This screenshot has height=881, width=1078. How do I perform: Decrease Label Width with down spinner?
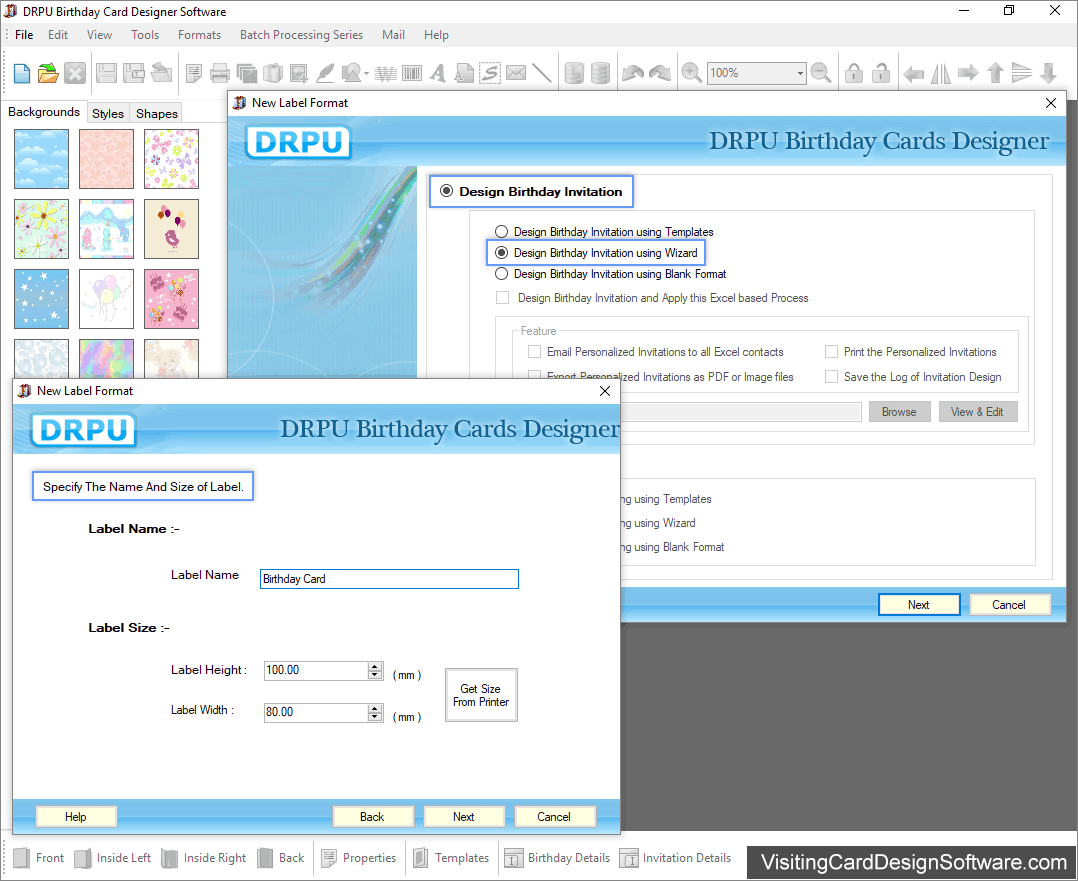coord(375,717)
